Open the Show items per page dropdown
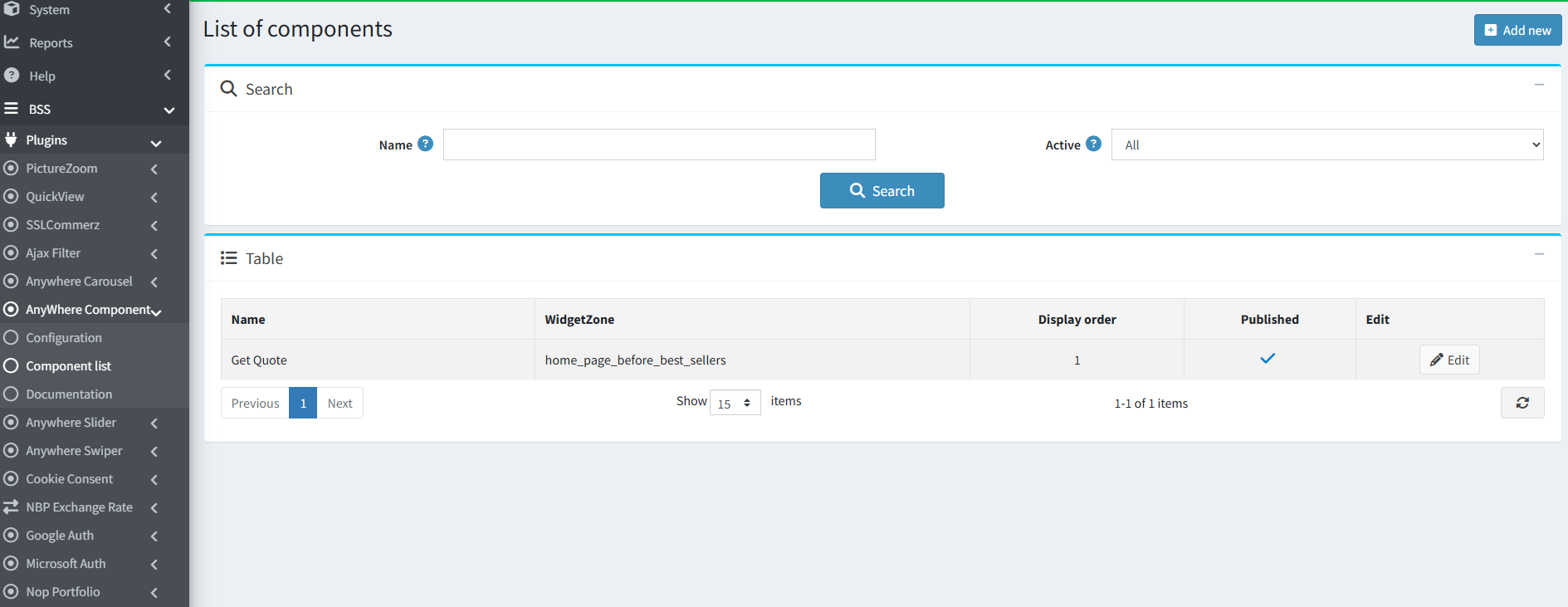 (x=735, y=403)
